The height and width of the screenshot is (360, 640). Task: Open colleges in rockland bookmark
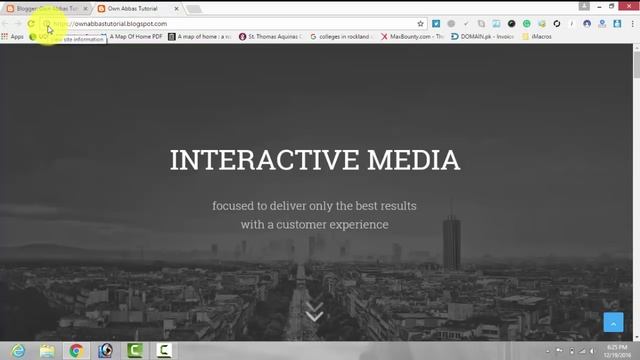coord(342,37)
